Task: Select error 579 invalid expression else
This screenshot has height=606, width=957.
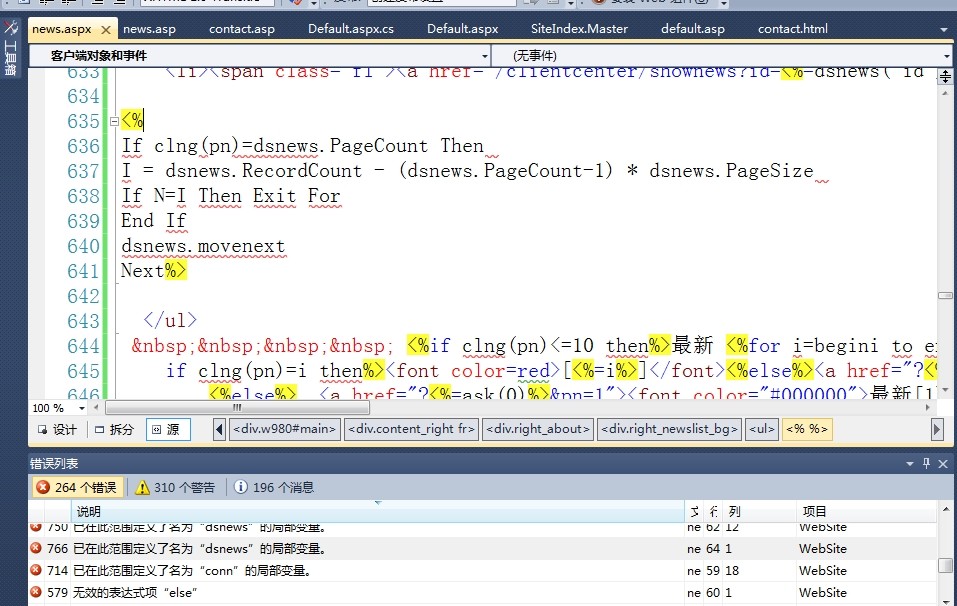Action: click(x=482, y=593)
